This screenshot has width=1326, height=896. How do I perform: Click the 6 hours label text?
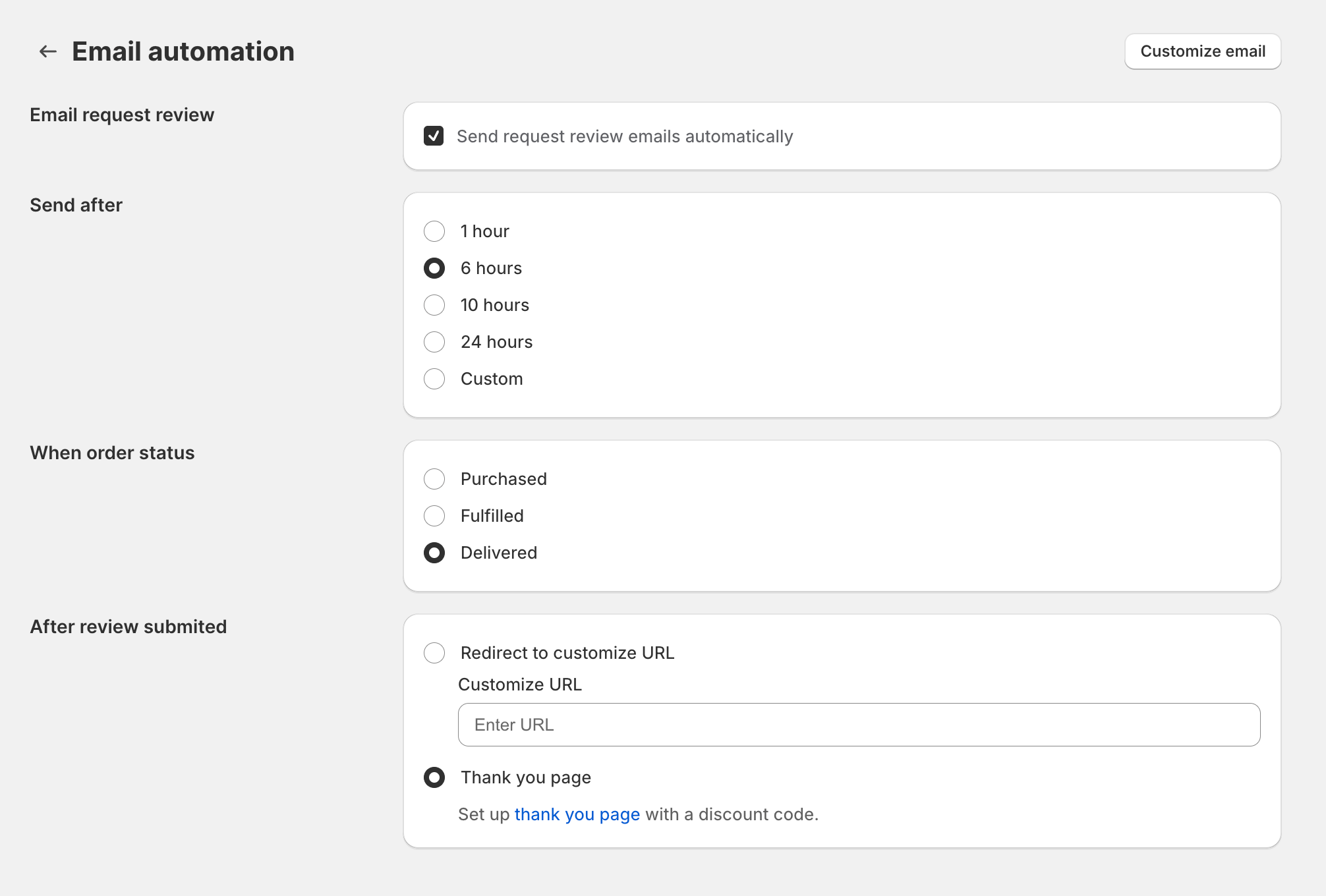click(x=491, y=268)
